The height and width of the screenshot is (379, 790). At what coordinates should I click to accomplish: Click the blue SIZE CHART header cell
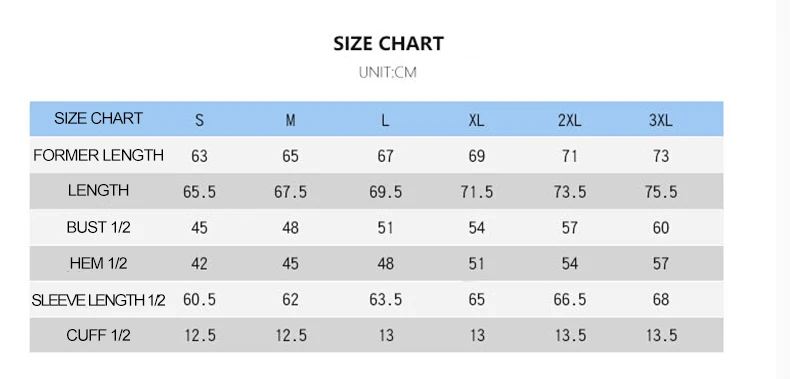pos(99,118)
